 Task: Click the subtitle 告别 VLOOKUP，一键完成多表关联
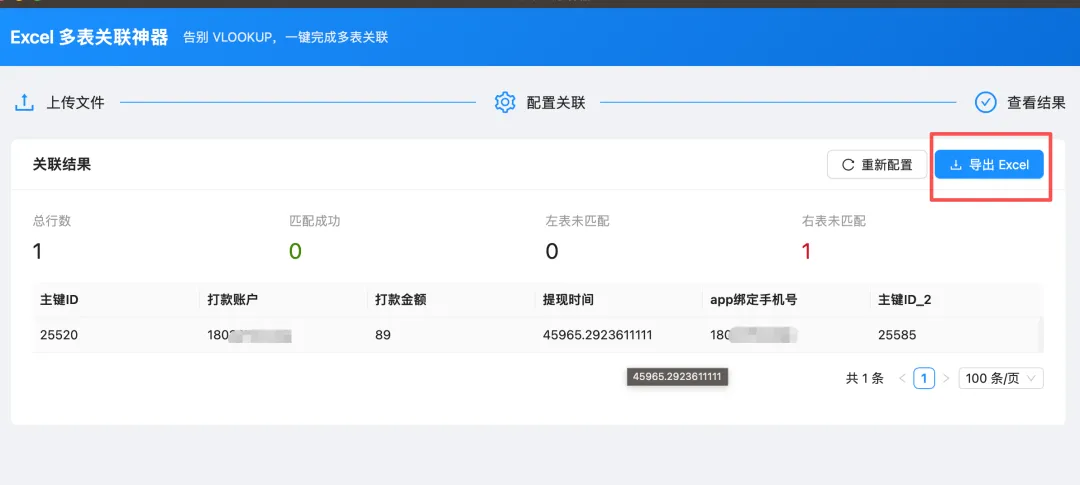coord(286,37)
